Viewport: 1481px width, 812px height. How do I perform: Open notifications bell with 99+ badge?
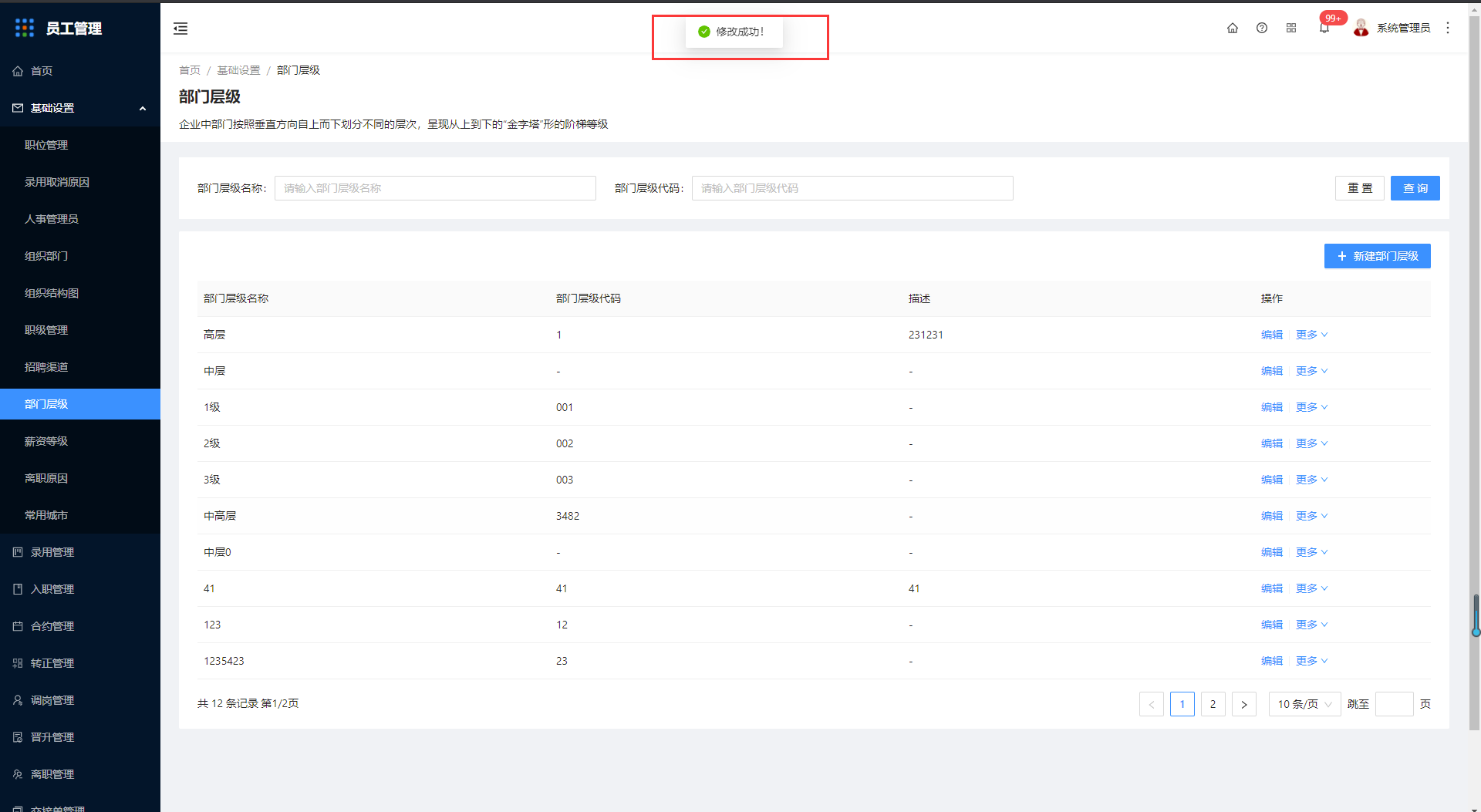(x=1324, y=28)
